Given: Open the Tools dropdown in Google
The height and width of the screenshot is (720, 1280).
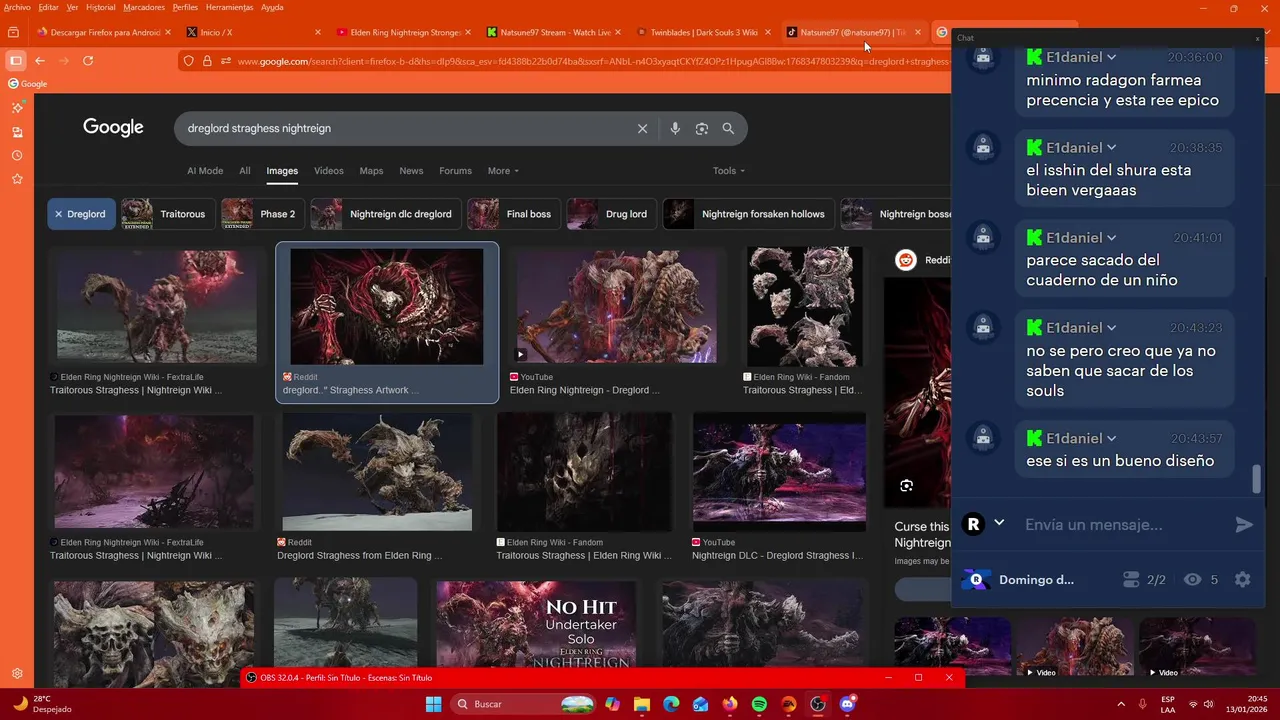Looking at the screenshot, I should [728, 171].
